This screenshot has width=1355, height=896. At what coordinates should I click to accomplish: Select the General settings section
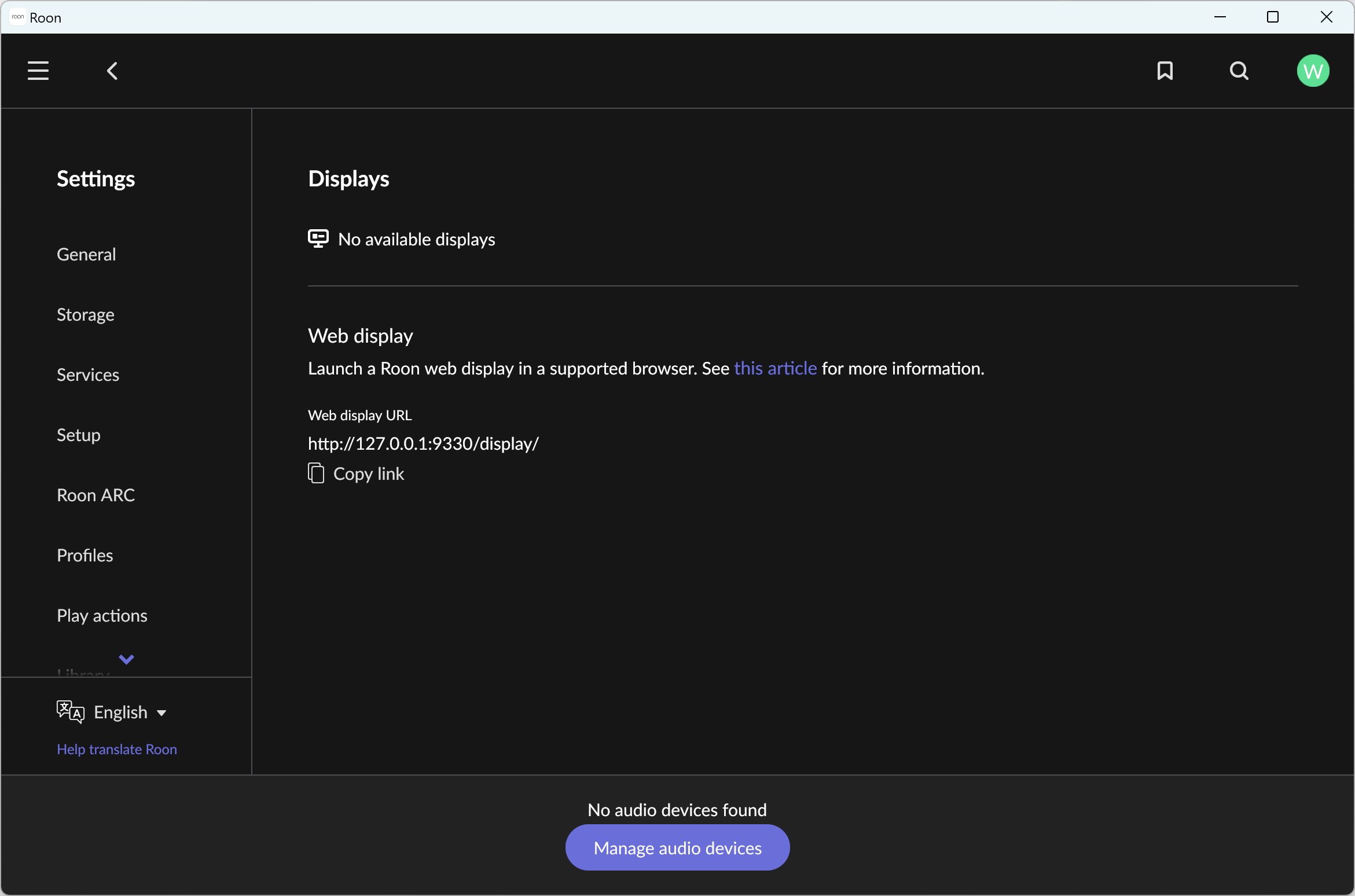click(86, 254)
